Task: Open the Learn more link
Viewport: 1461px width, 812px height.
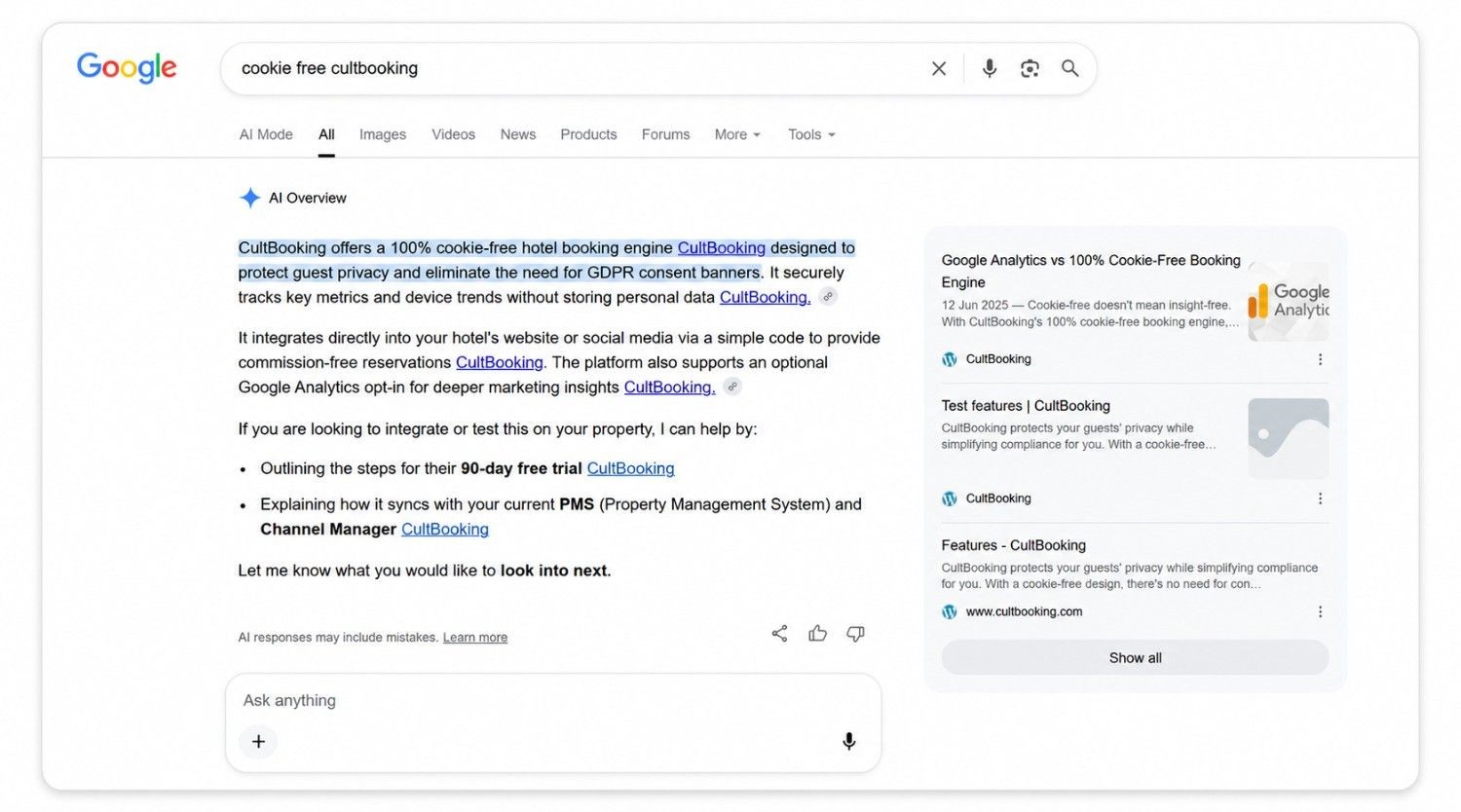Action: pos(475,638)
